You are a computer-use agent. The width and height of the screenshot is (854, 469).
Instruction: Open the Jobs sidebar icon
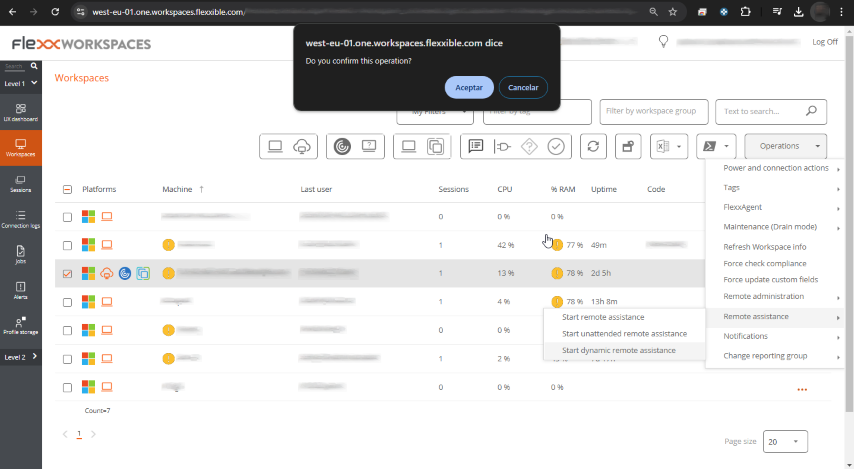(21, 254)
